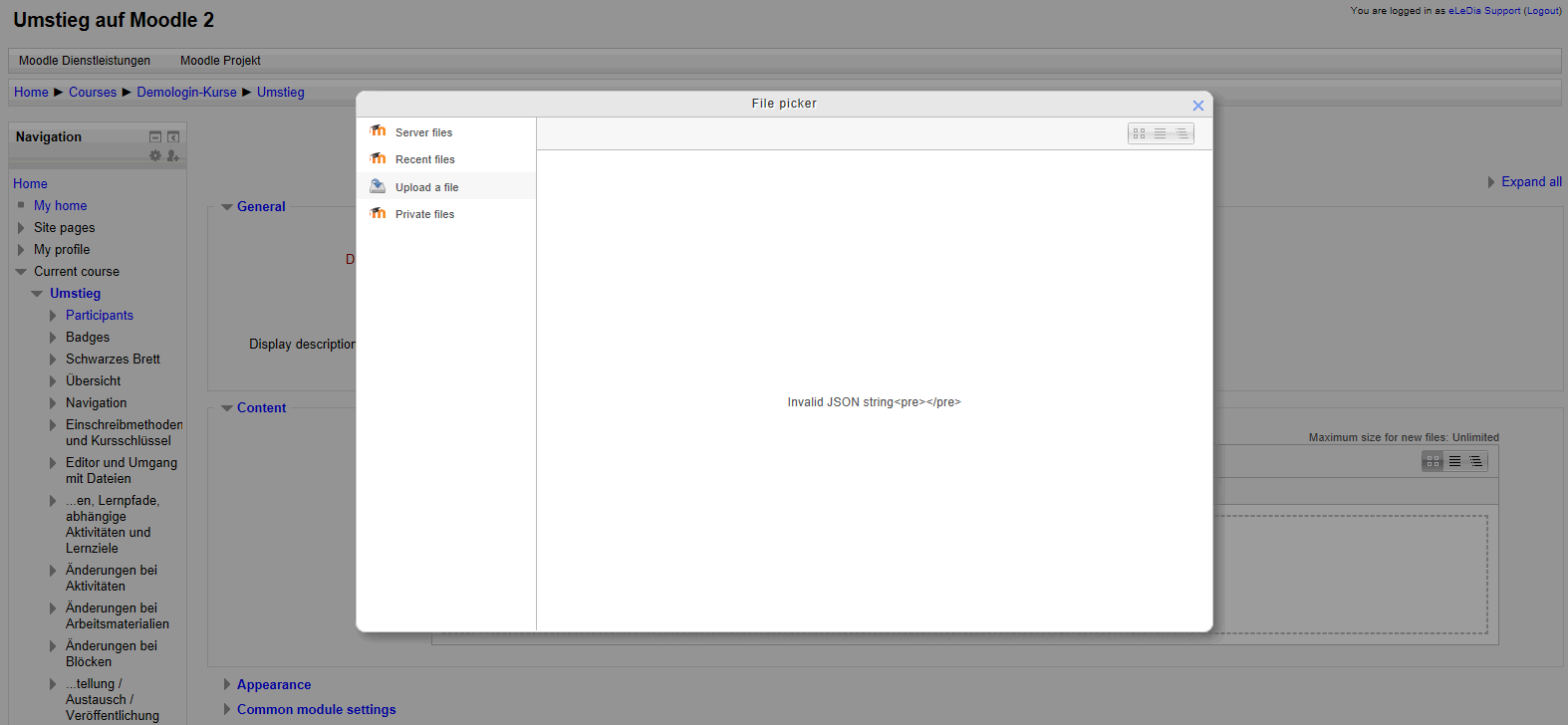1568x725 pixels.
Task: Click the Server files Moodle icon
Action: point(378,130)
